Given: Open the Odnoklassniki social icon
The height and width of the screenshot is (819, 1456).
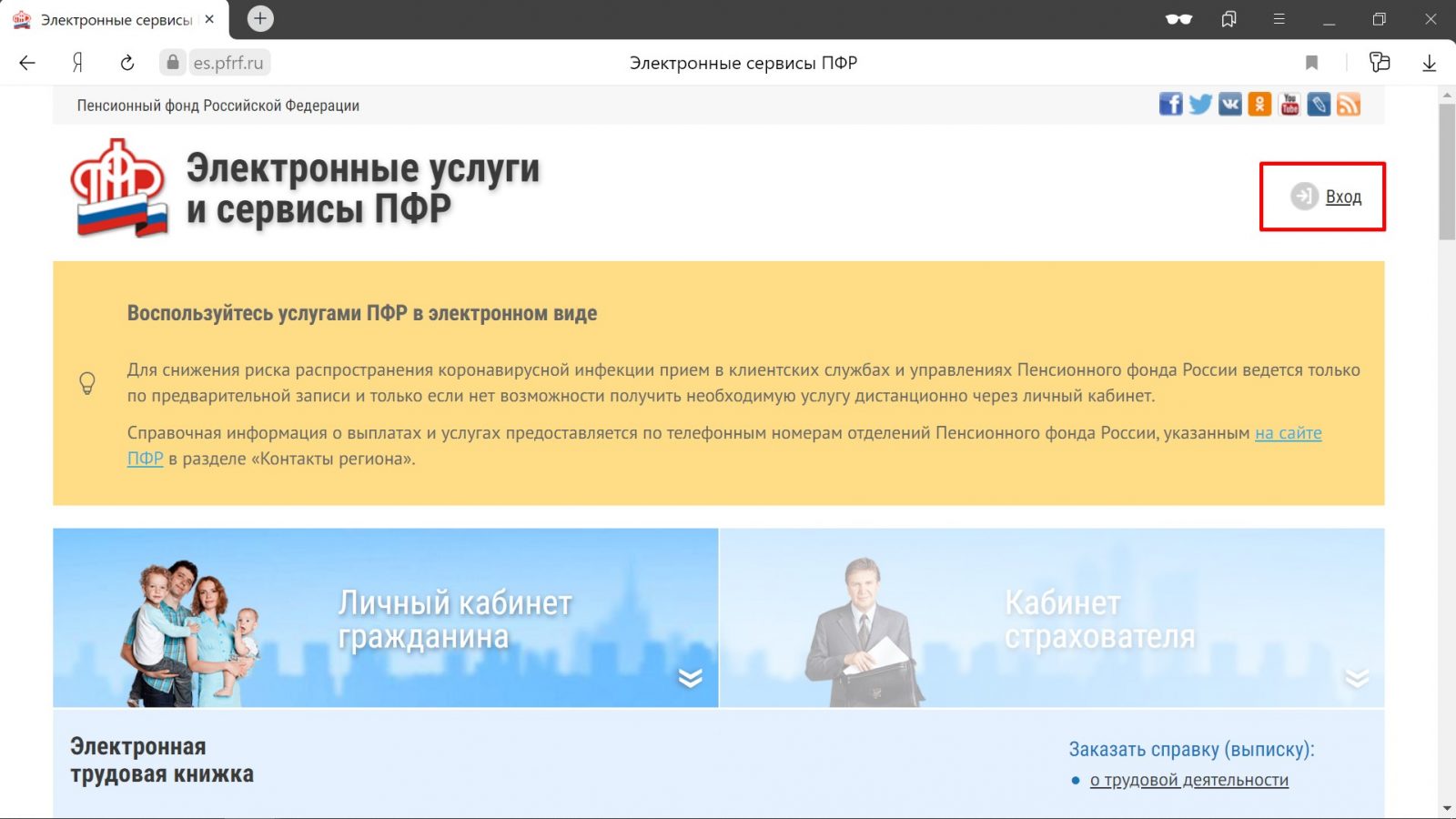Looking at the screenshot, I should coord(1259,105).
